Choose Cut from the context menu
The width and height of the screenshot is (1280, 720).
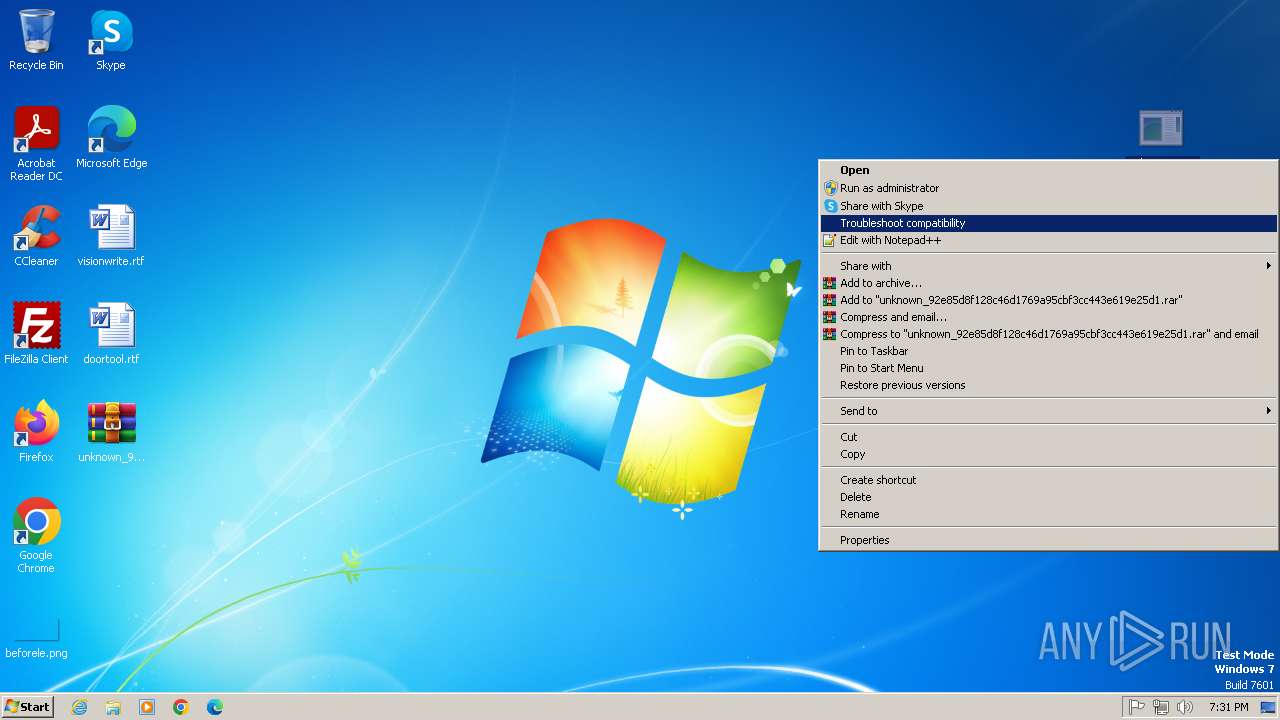tap(1048, 437)
